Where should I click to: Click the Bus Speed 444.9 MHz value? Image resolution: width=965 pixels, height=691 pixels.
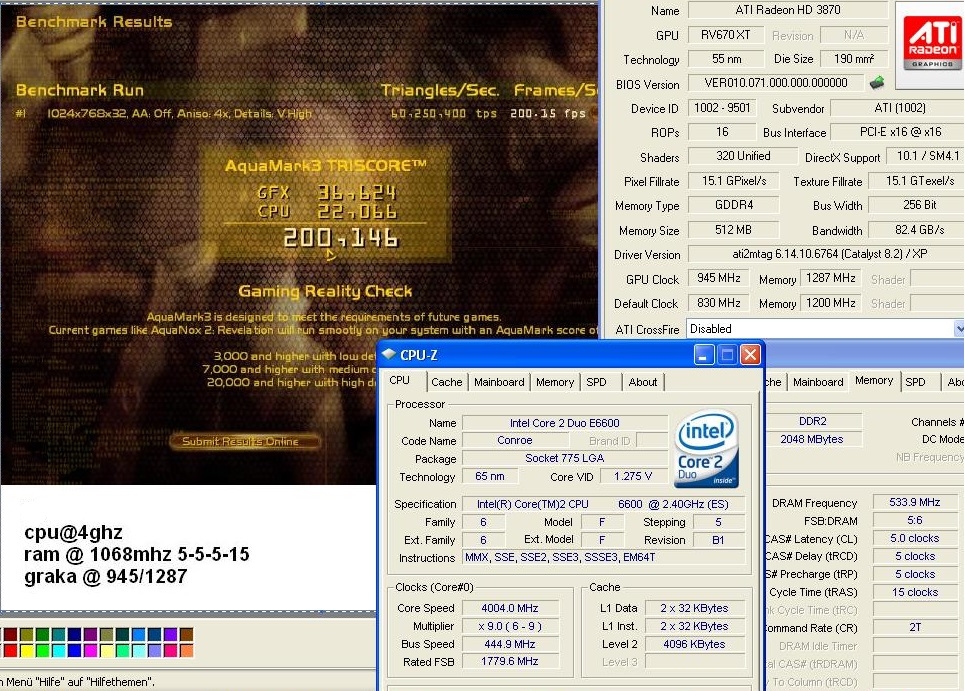[510, 644]
